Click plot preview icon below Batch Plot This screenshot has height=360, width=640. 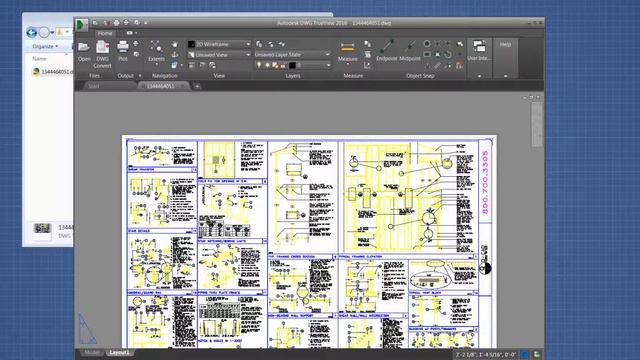click(136, 54)
